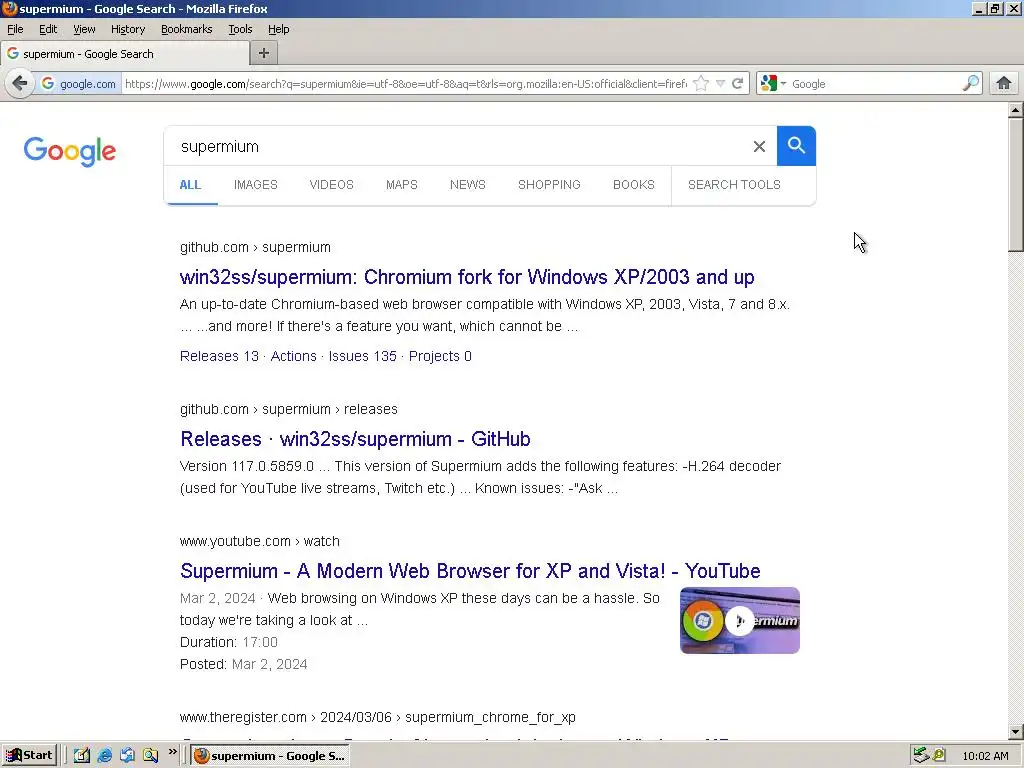Open the URL history dropdown arrow
1024x768 pixels.
pyautogui.click(x=720, y=84)
